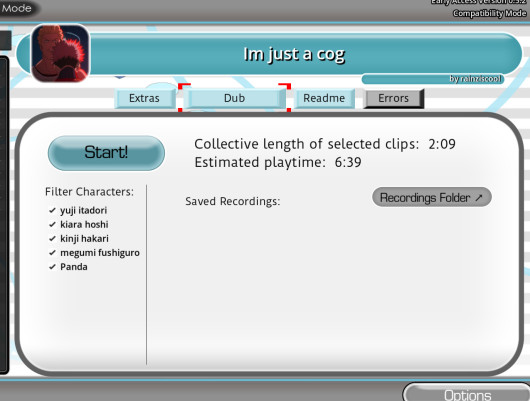Toggle the kiara hoshi checkbox
Viewport: 530px width, 401px height.
[78, 225]
